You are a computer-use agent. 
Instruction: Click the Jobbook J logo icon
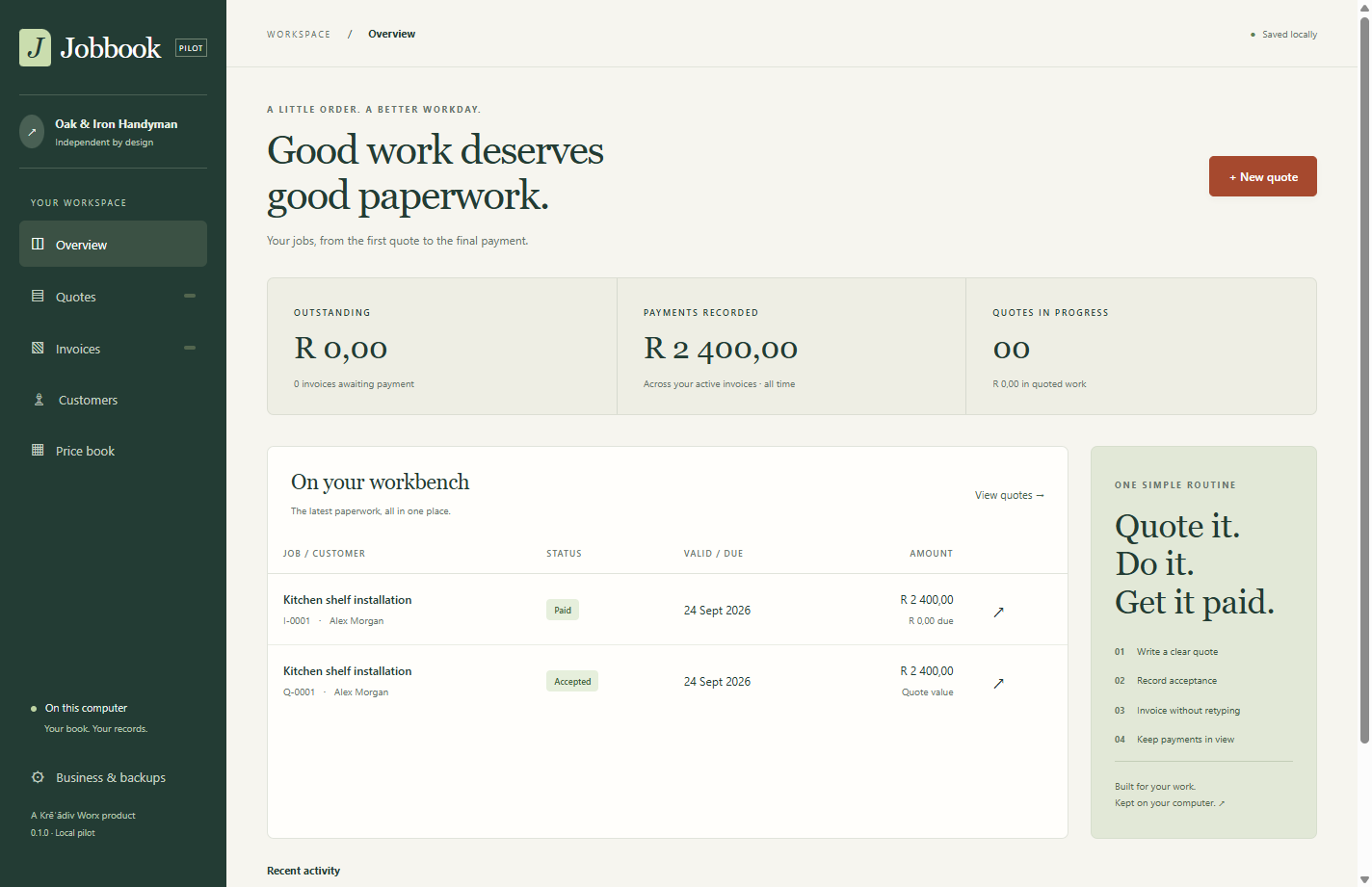point(36,47)
